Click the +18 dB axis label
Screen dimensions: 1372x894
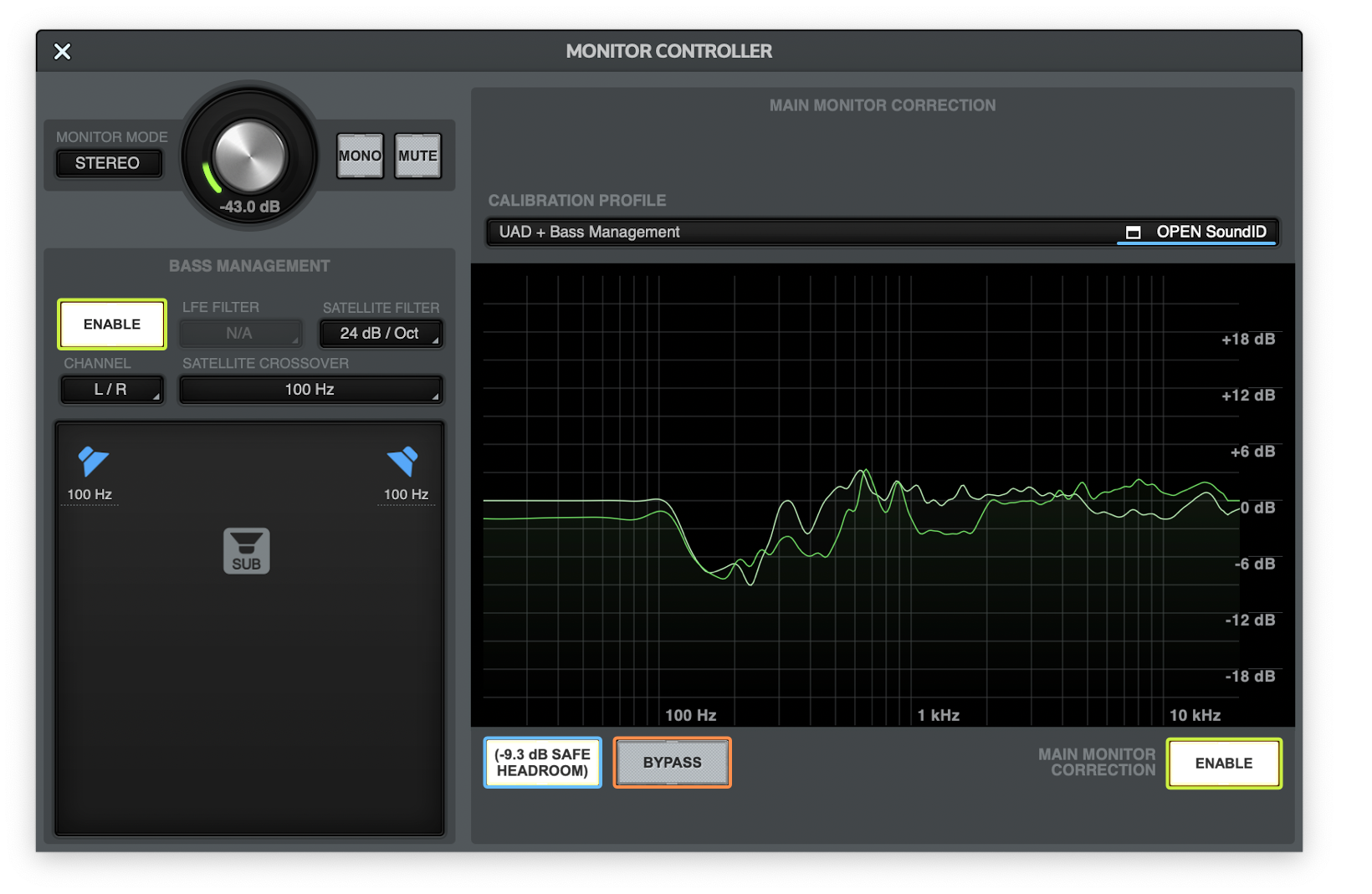(1248, 340)
